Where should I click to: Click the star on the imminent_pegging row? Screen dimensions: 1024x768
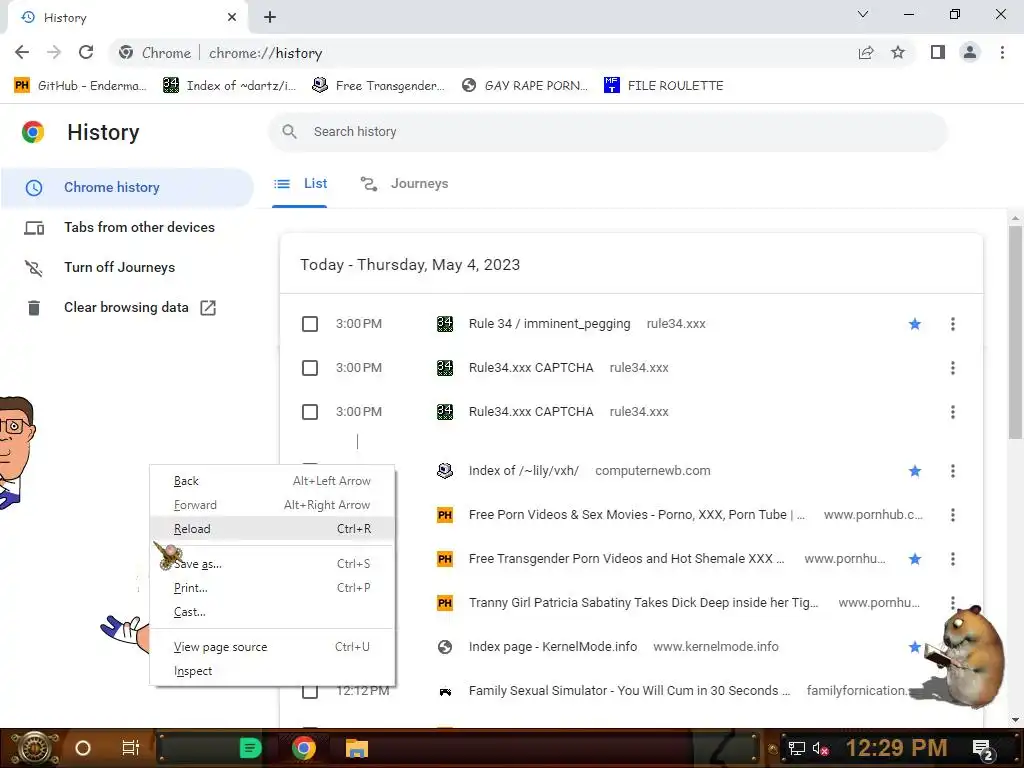coord(914,324)
